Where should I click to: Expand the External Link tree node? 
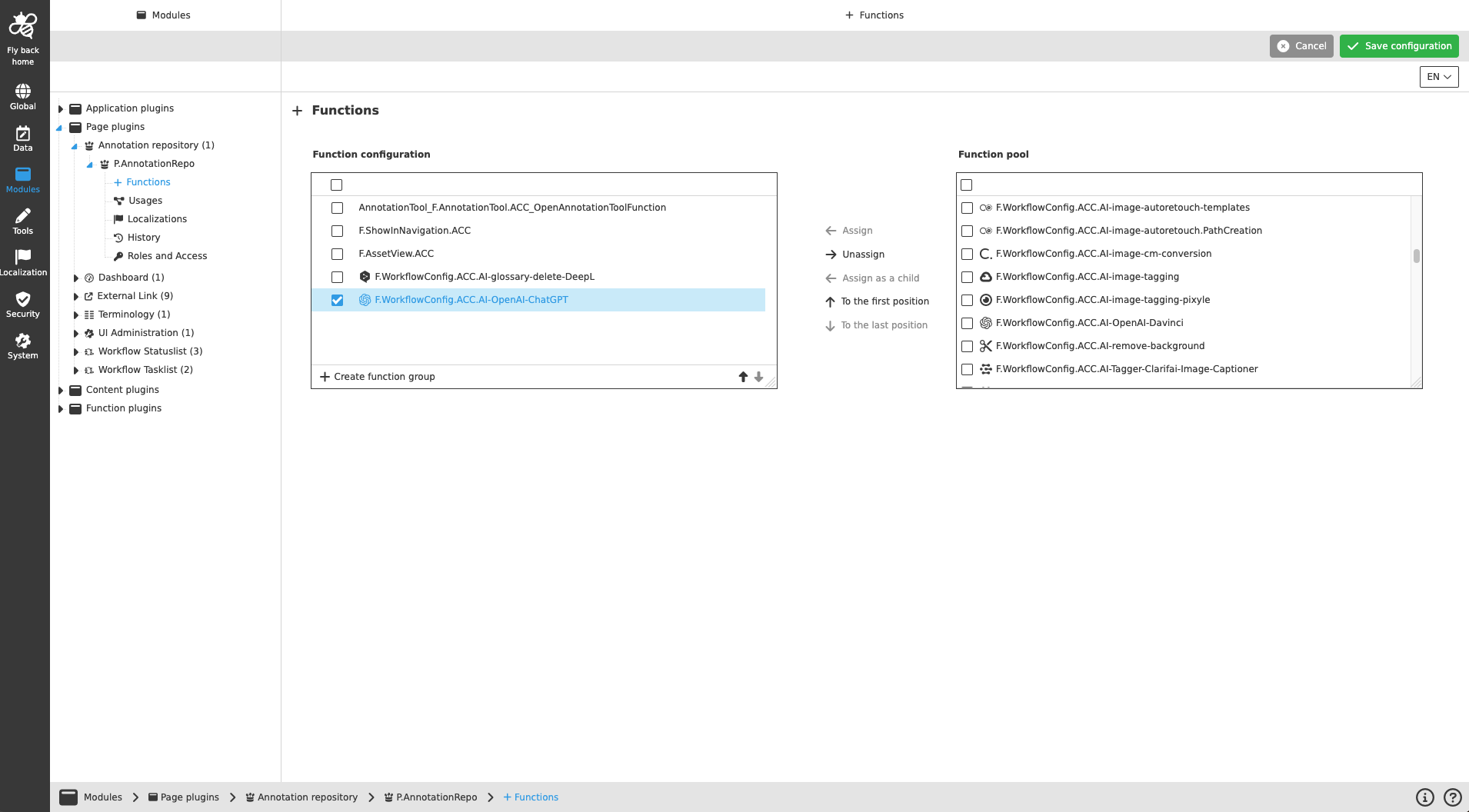point(75,295)
